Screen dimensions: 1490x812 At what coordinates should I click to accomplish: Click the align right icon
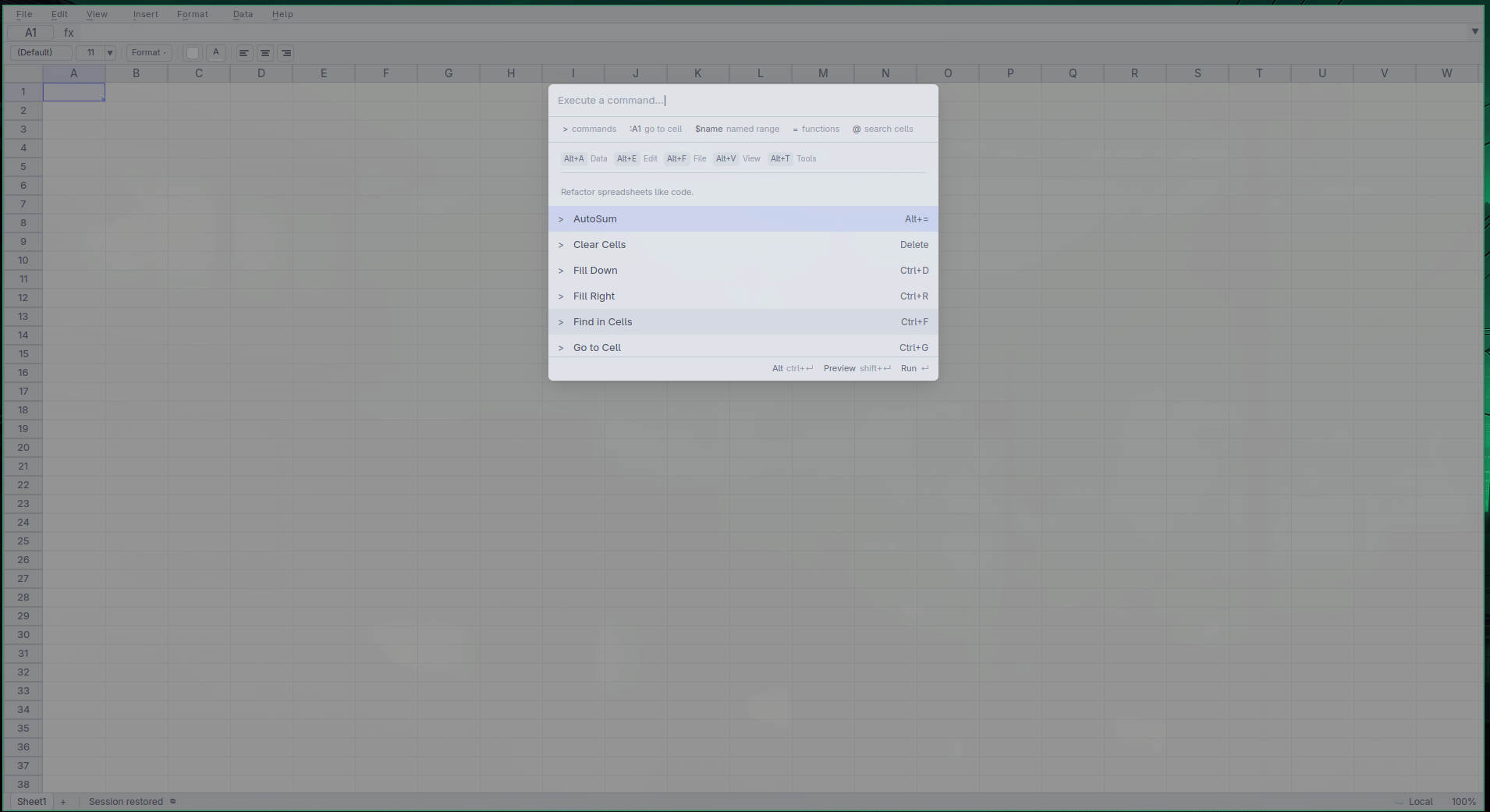pyautogui.click(x=286, y=53)
